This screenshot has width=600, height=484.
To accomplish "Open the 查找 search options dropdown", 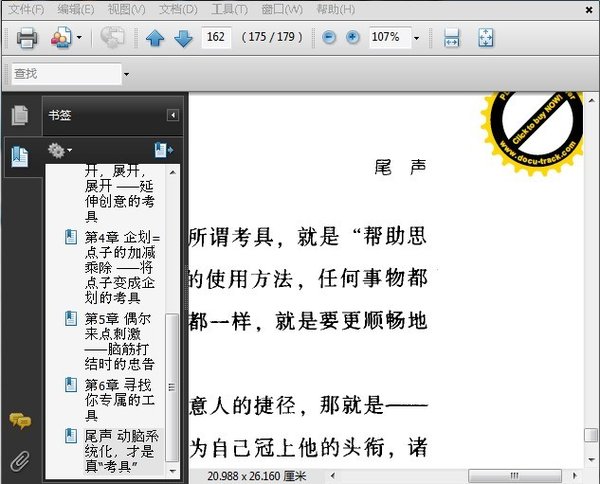I will pos(126,74).
